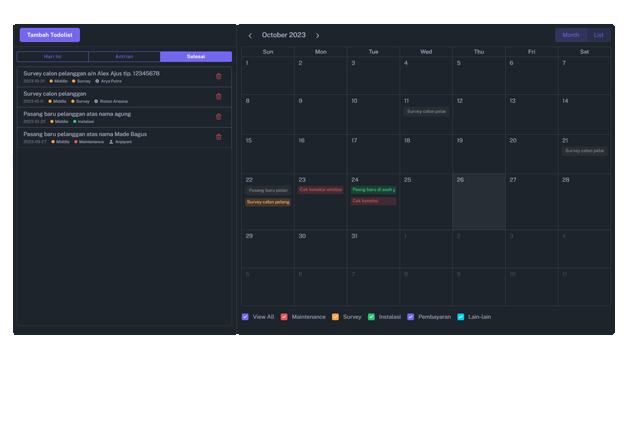
Task: Go to previous month with left chevron
Action: (250, 35)
